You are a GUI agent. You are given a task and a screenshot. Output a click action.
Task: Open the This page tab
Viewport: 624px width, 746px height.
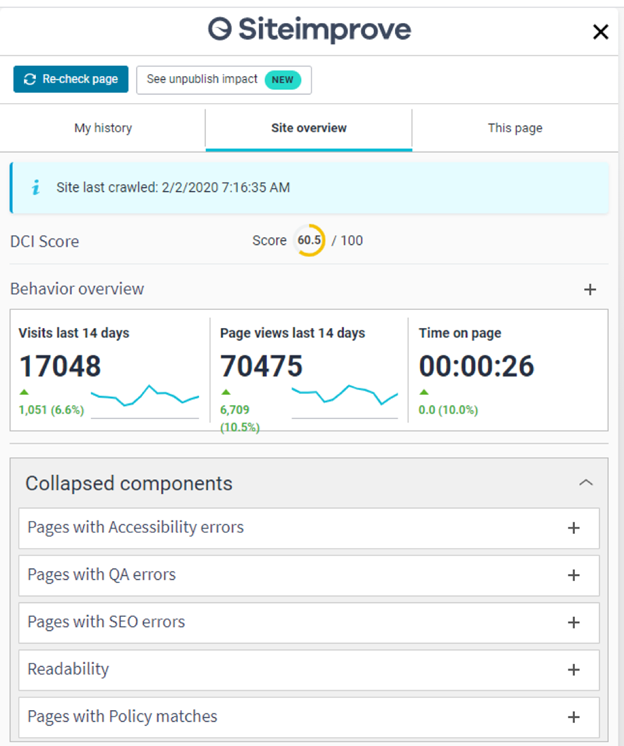(x=515, y=128)
